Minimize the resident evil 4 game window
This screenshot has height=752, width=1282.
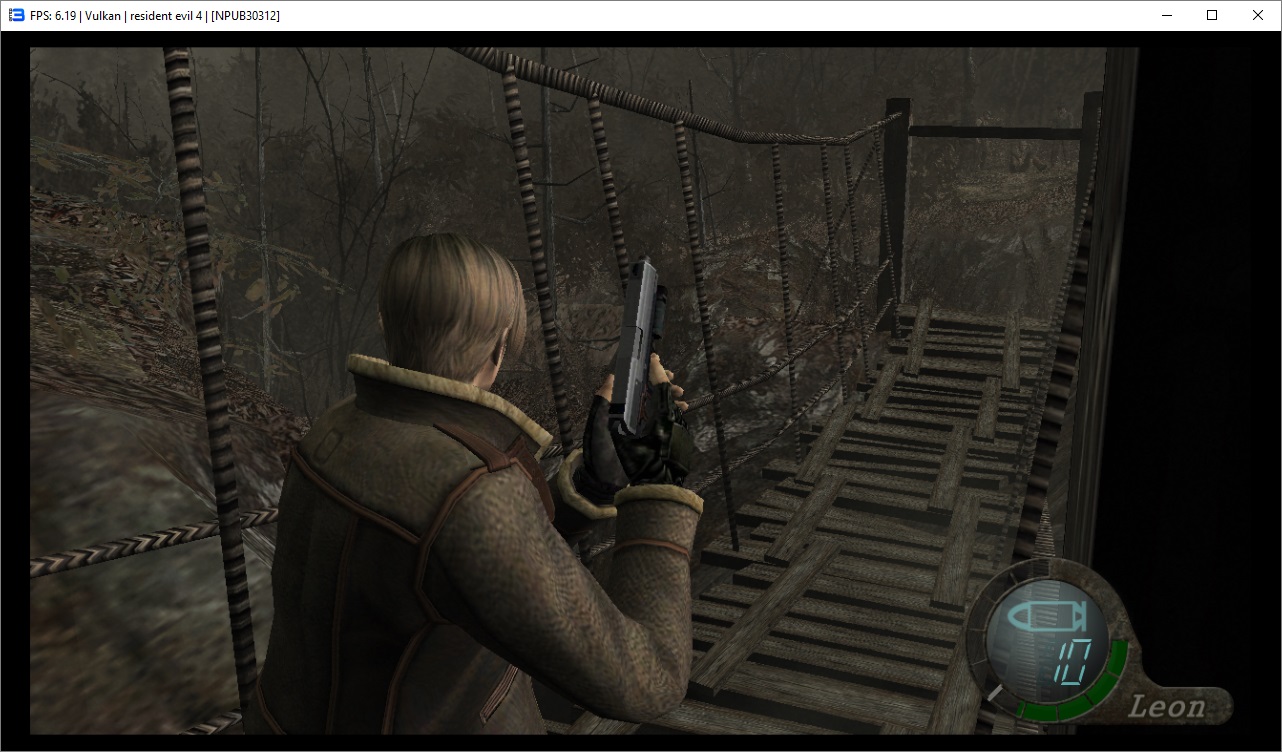pyautogui.click(x=1166, y=15)
